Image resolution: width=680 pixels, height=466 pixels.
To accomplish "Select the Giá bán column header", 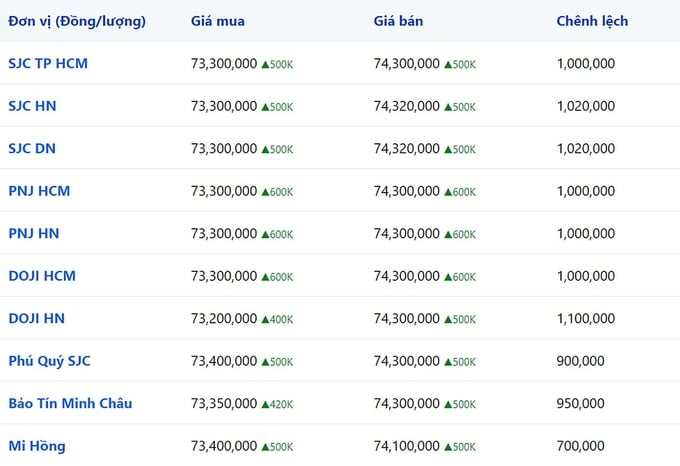I will click(399, 21).
